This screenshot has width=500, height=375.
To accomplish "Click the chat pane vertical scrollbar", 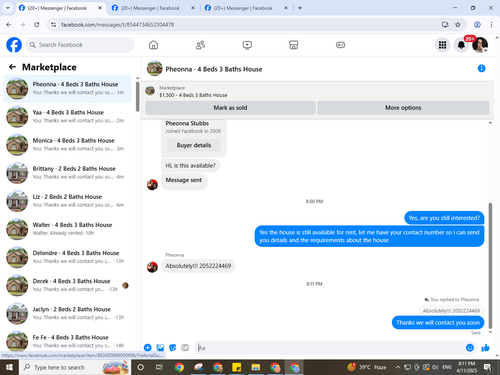I will point(490,266).
